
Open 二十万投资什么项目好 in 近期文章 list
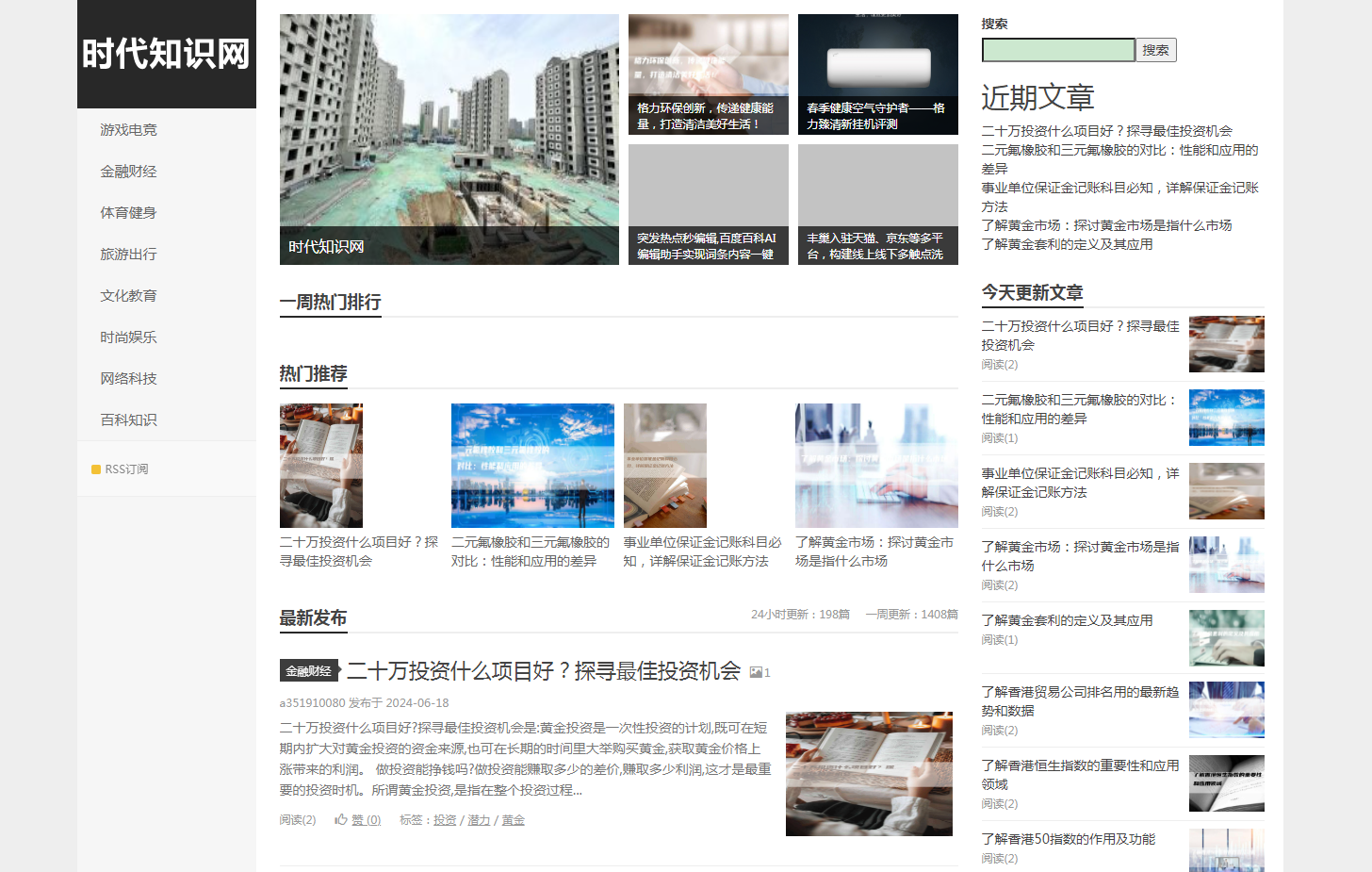click(1106, 131)
